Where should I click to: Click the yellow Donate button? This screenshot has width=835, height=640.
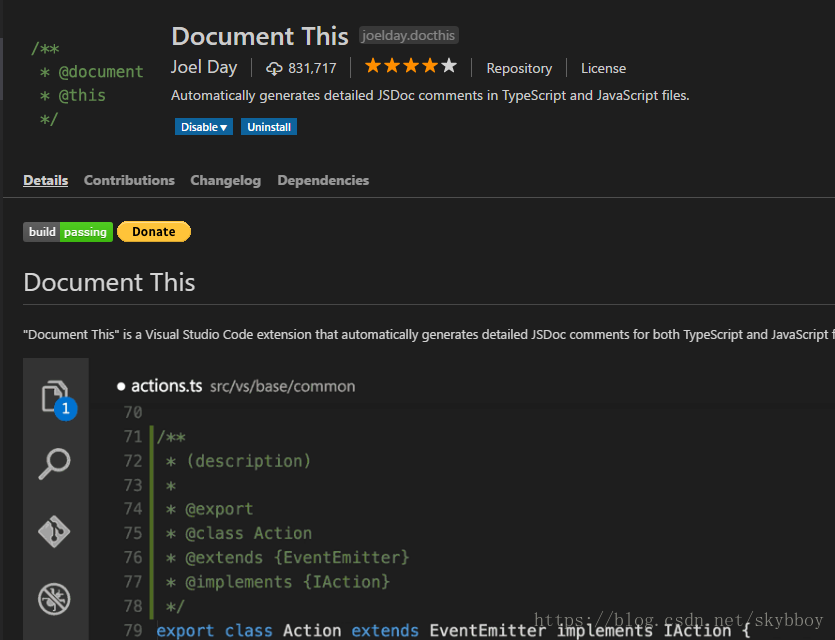click(154, 232)
